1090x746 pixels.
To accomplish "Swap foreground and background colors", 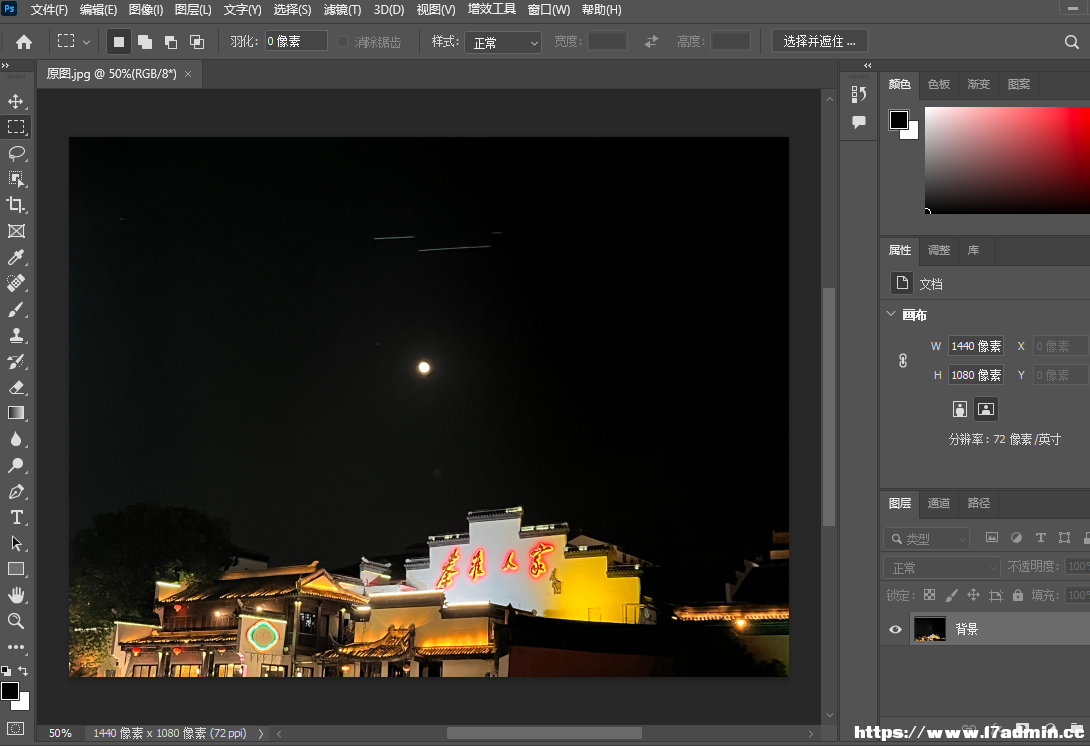I will (x=23, y=671).
